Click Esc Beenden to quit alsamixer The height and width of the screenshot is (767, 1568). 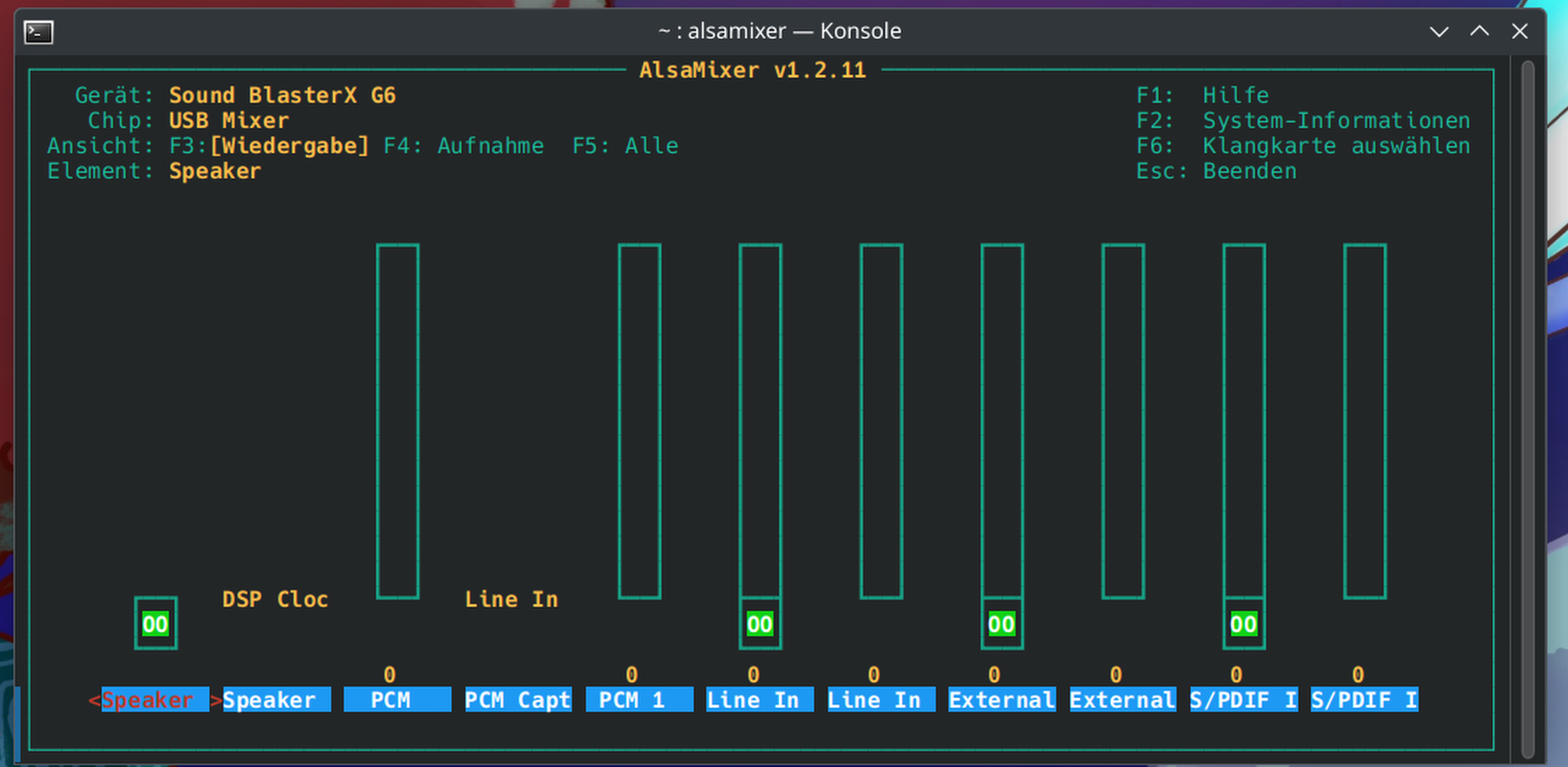tap(1216, 171)
